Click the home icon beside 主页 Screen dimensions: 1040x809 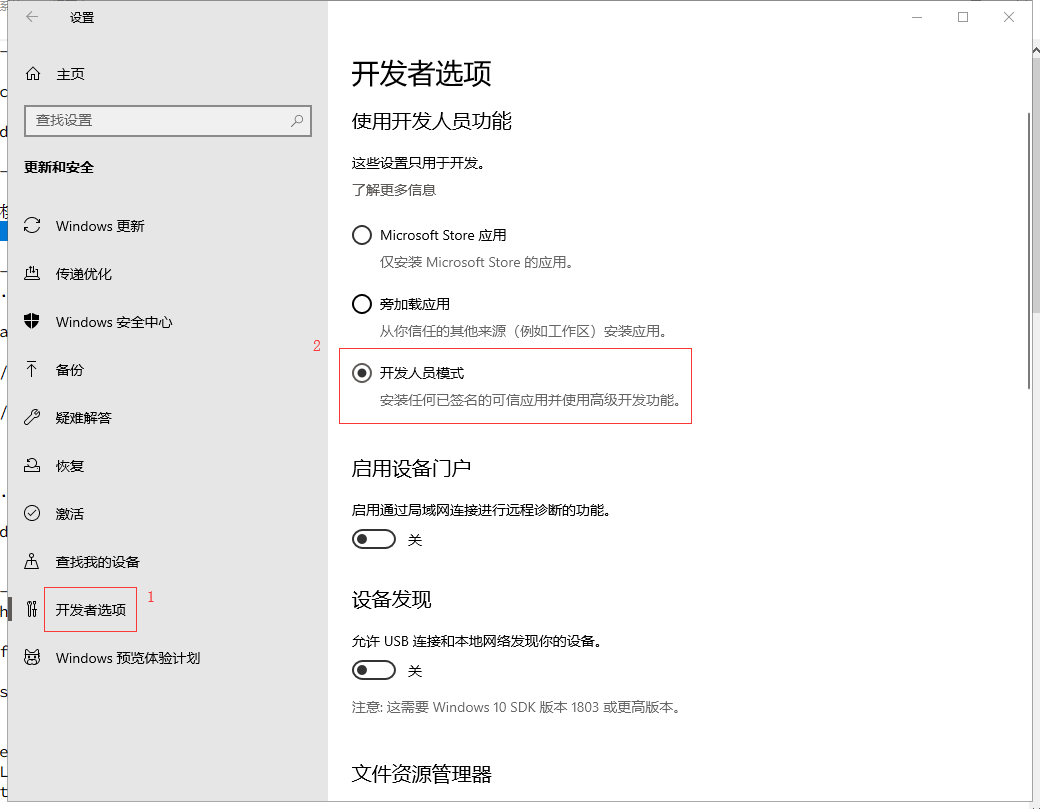[x=32, y=74]
